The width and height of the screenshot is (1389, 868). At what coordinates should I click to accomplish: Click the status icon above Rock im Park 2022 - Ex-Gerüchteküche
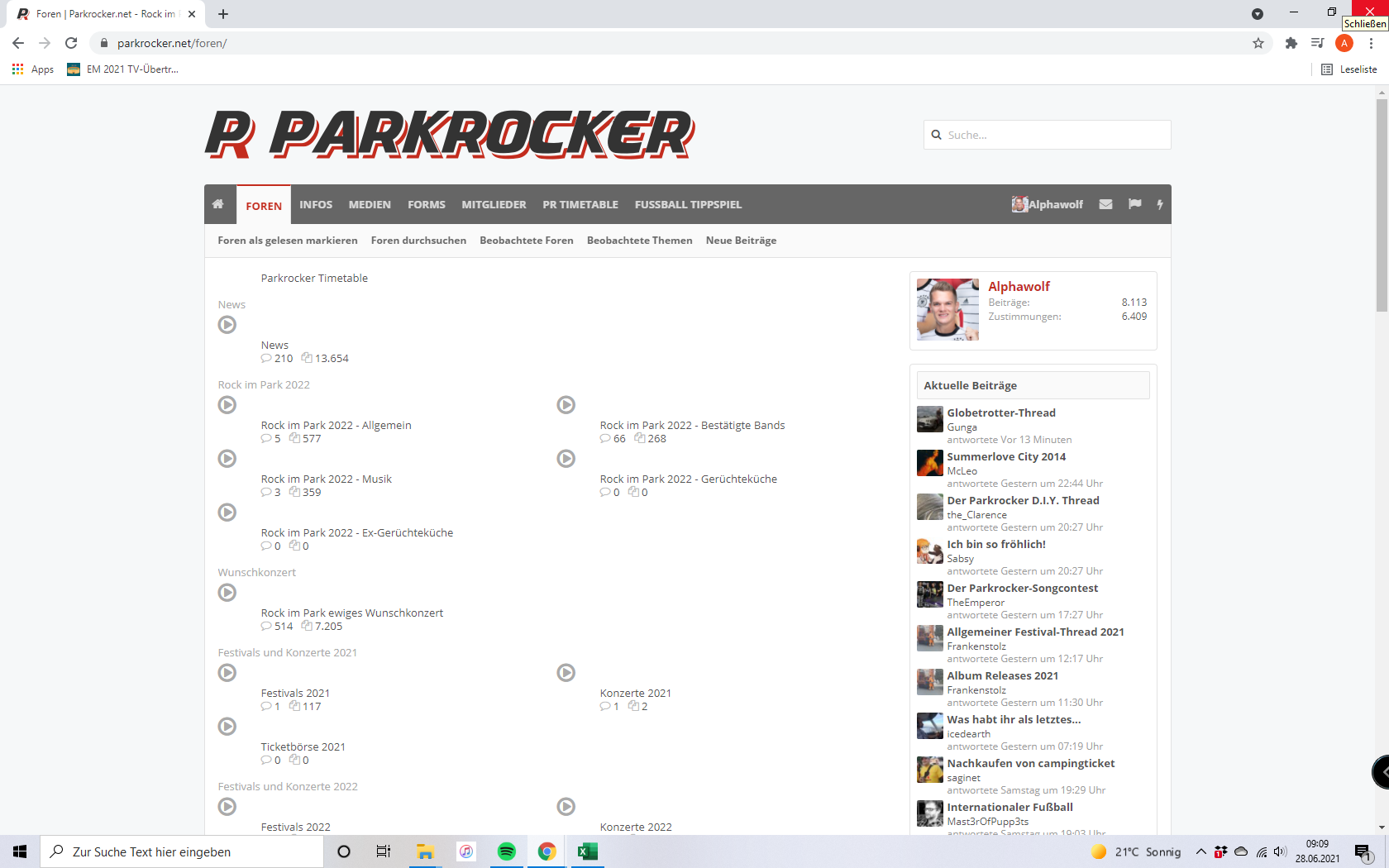[x=227, y=513]
